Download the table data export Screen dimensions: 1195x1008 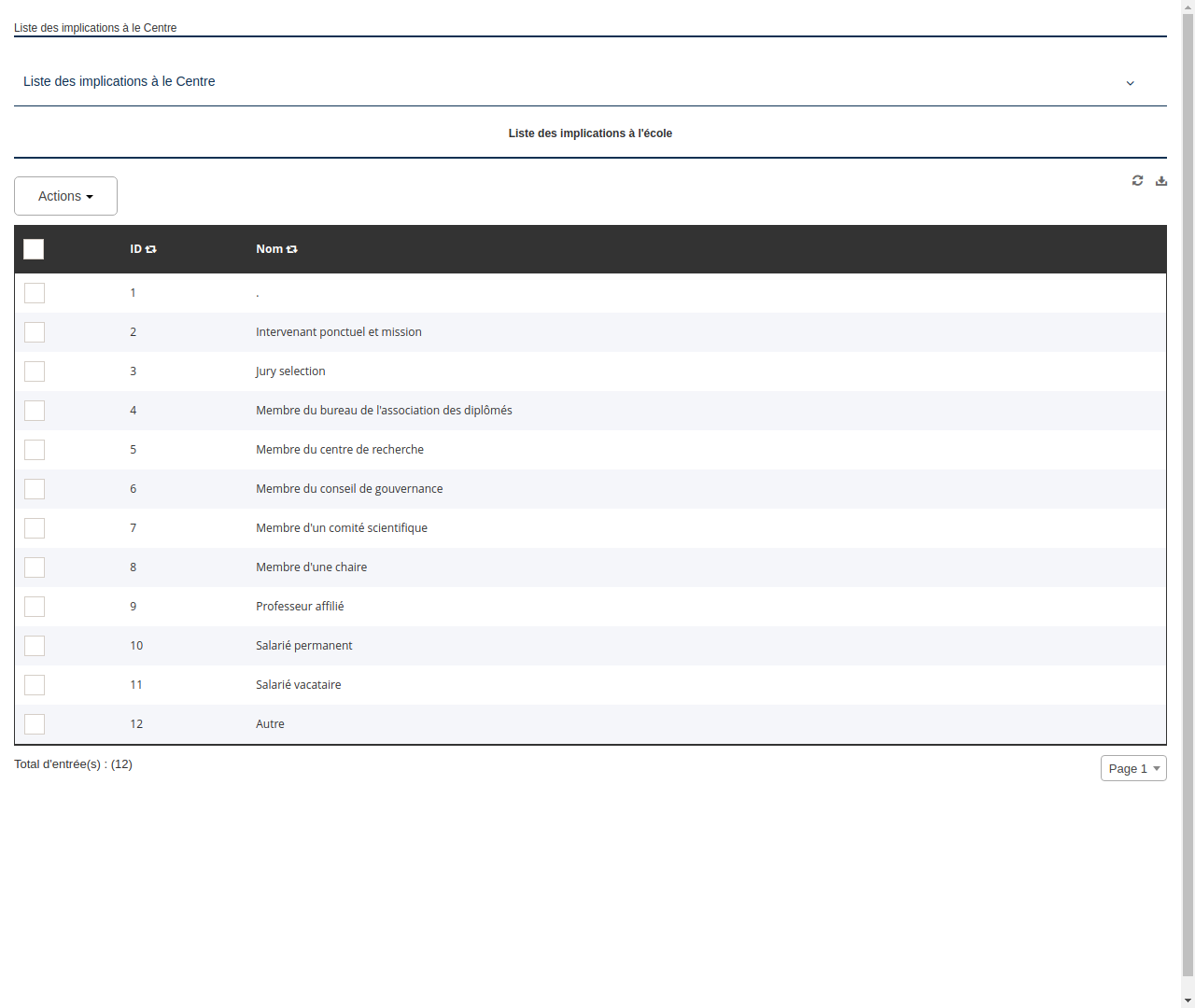[1160, 180]
